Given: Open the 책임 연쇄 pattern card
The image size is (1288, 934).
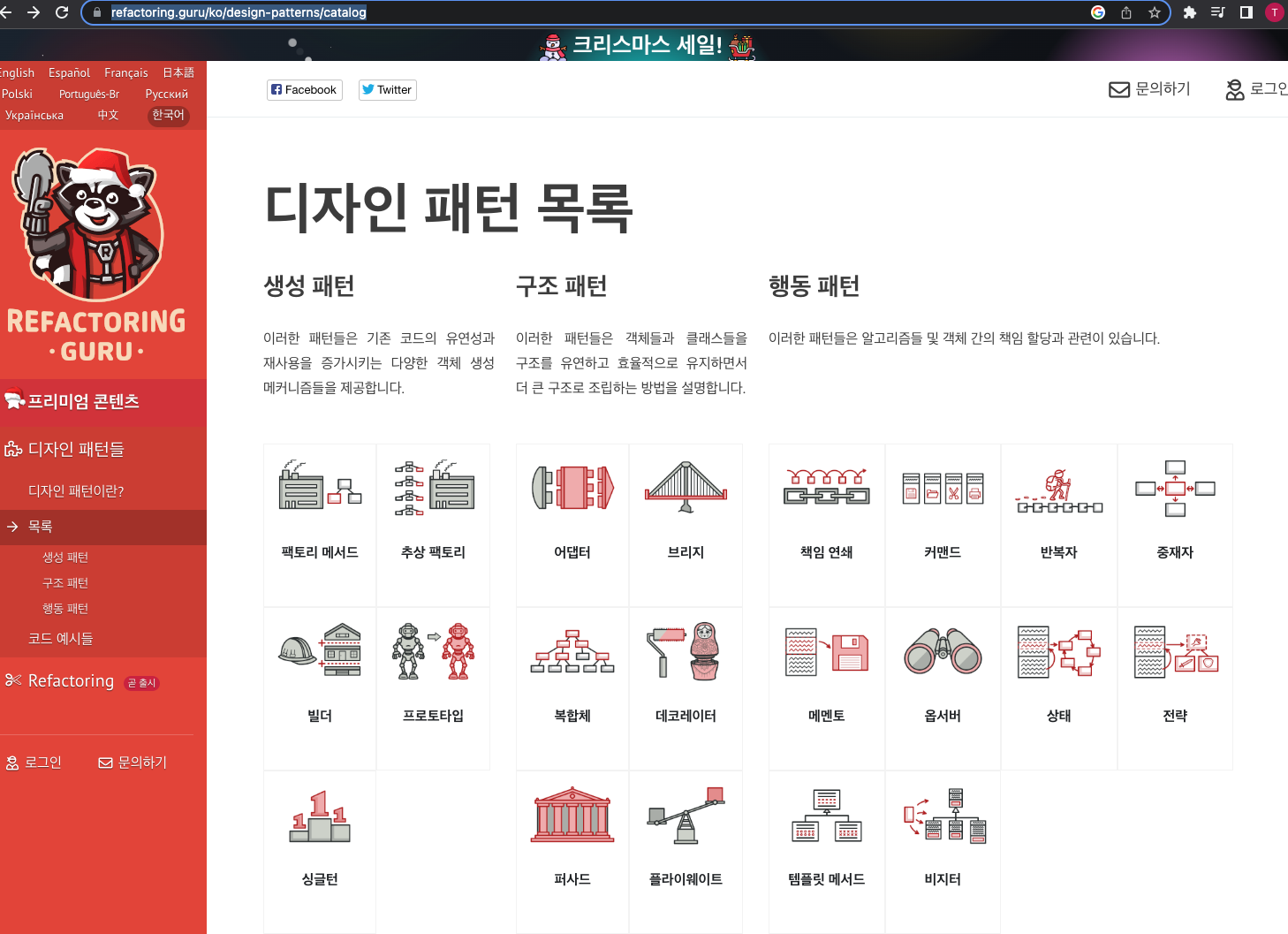Looking at the screenshot, I should point(827,525).
